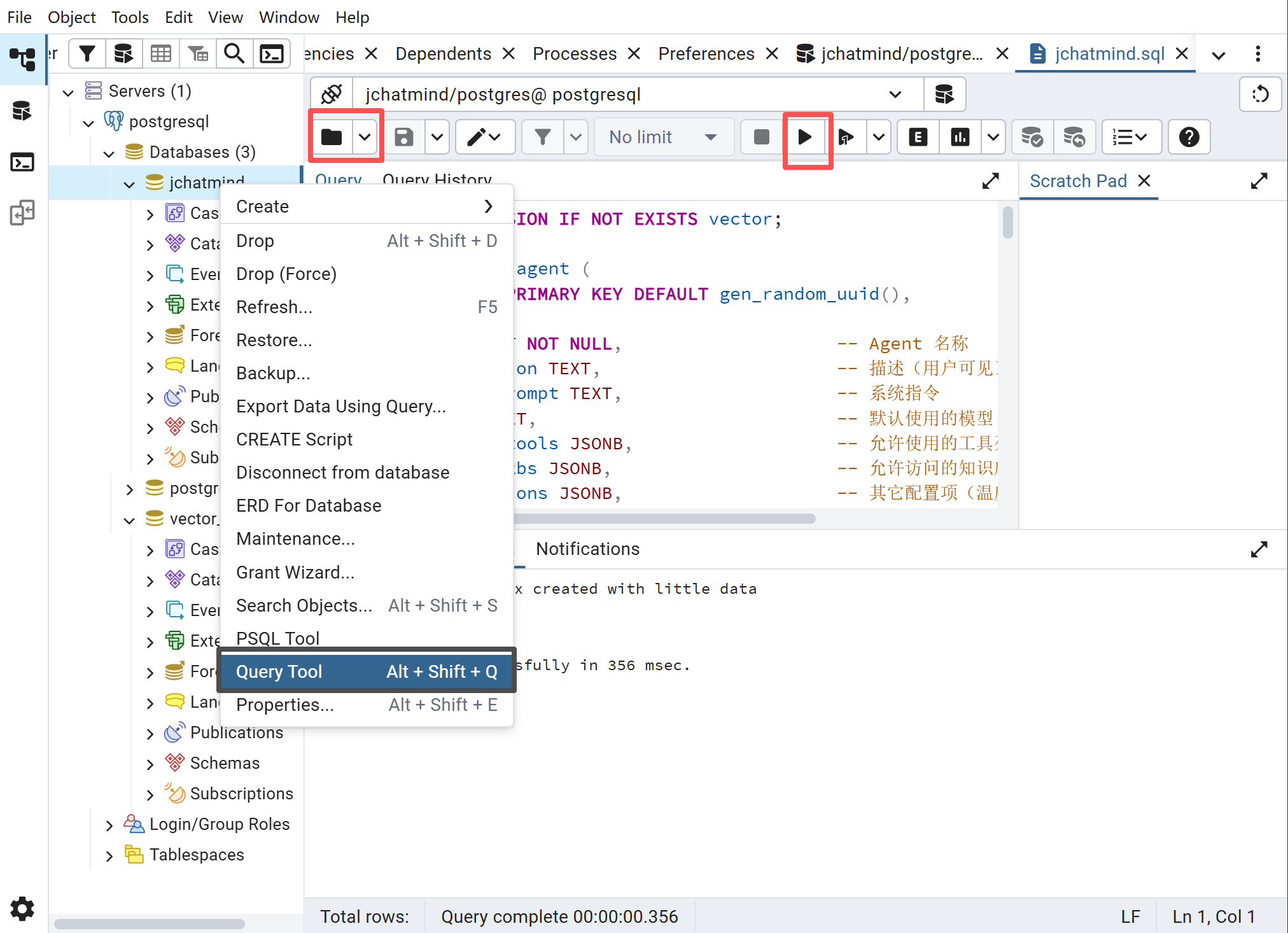The width and height of the screenshot is (1288, 933).
Task: Click the Save File disk icon
Action: coord(403,137)
